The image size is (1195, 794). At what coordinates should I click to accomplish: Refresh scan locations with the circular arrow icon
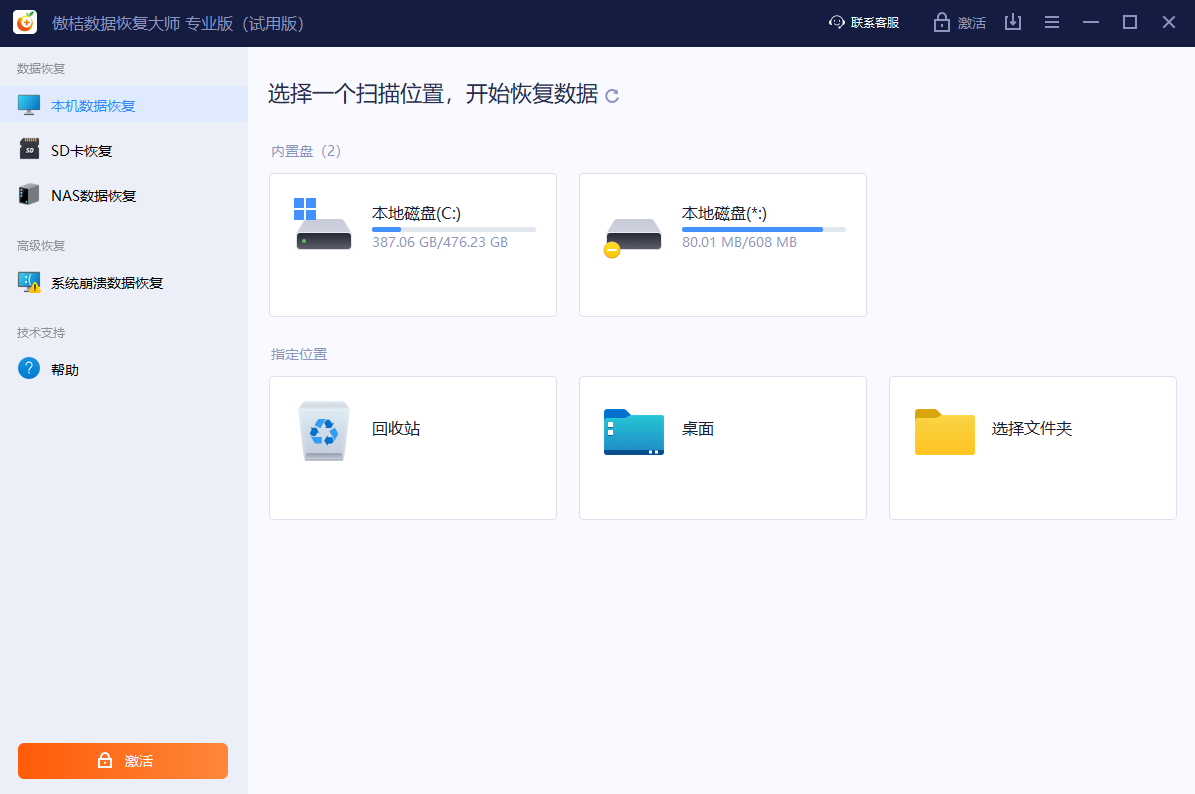pyautogui.click(x=611, y=96)
